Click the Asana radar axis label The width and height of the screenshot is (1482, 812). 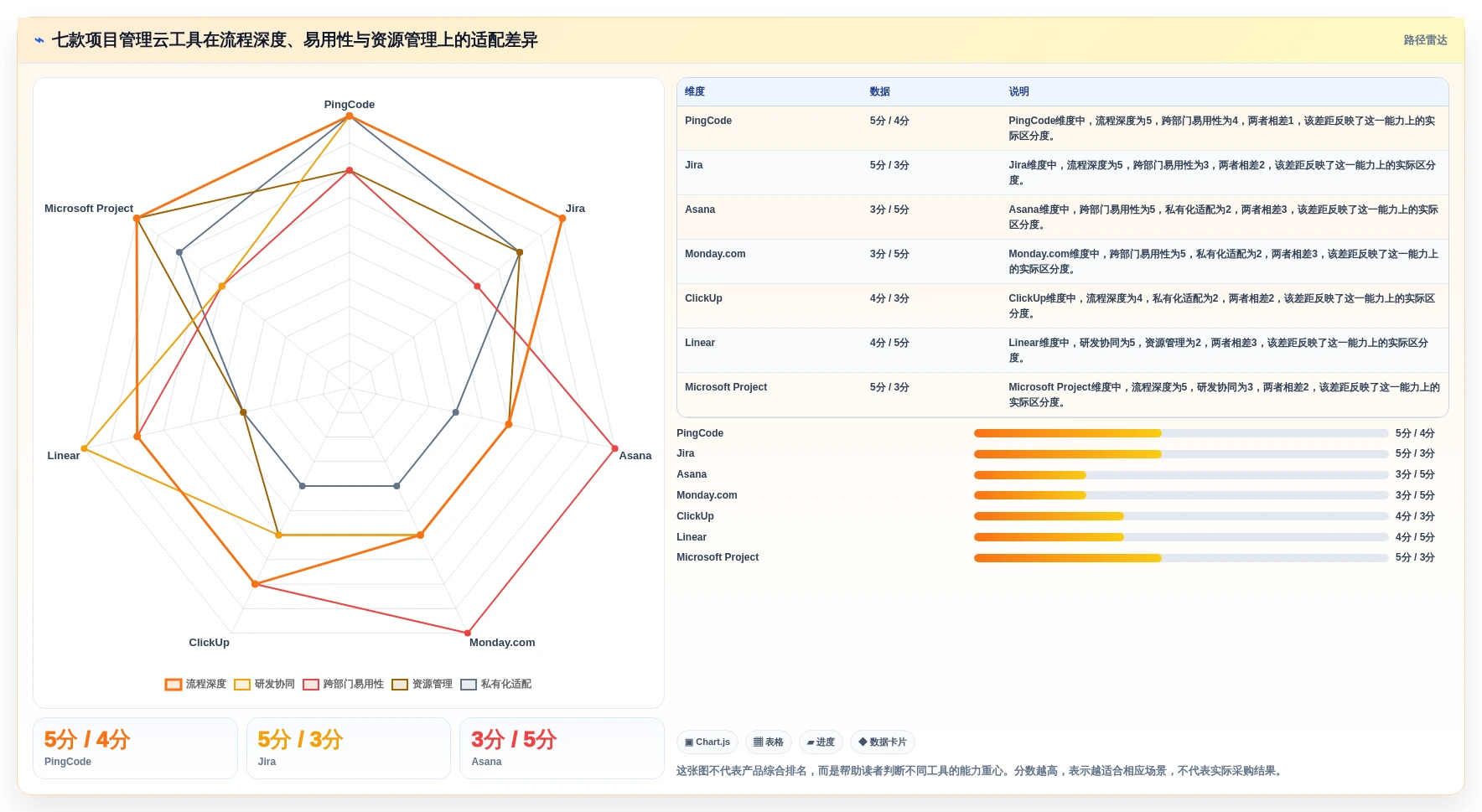coord(635,456)
